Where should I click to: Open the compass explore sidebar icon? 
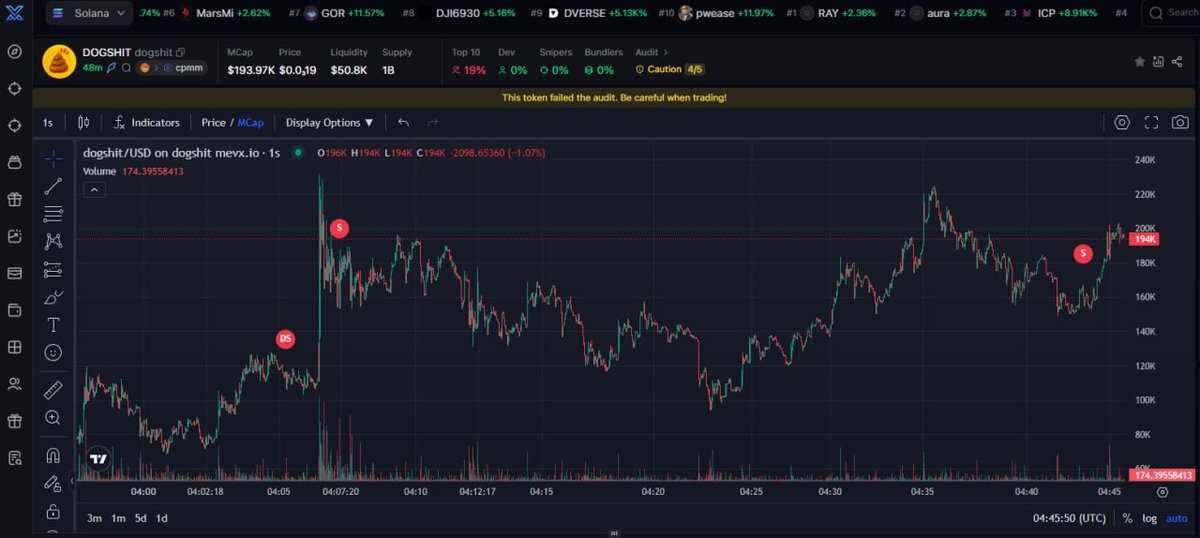click(14, 51)
